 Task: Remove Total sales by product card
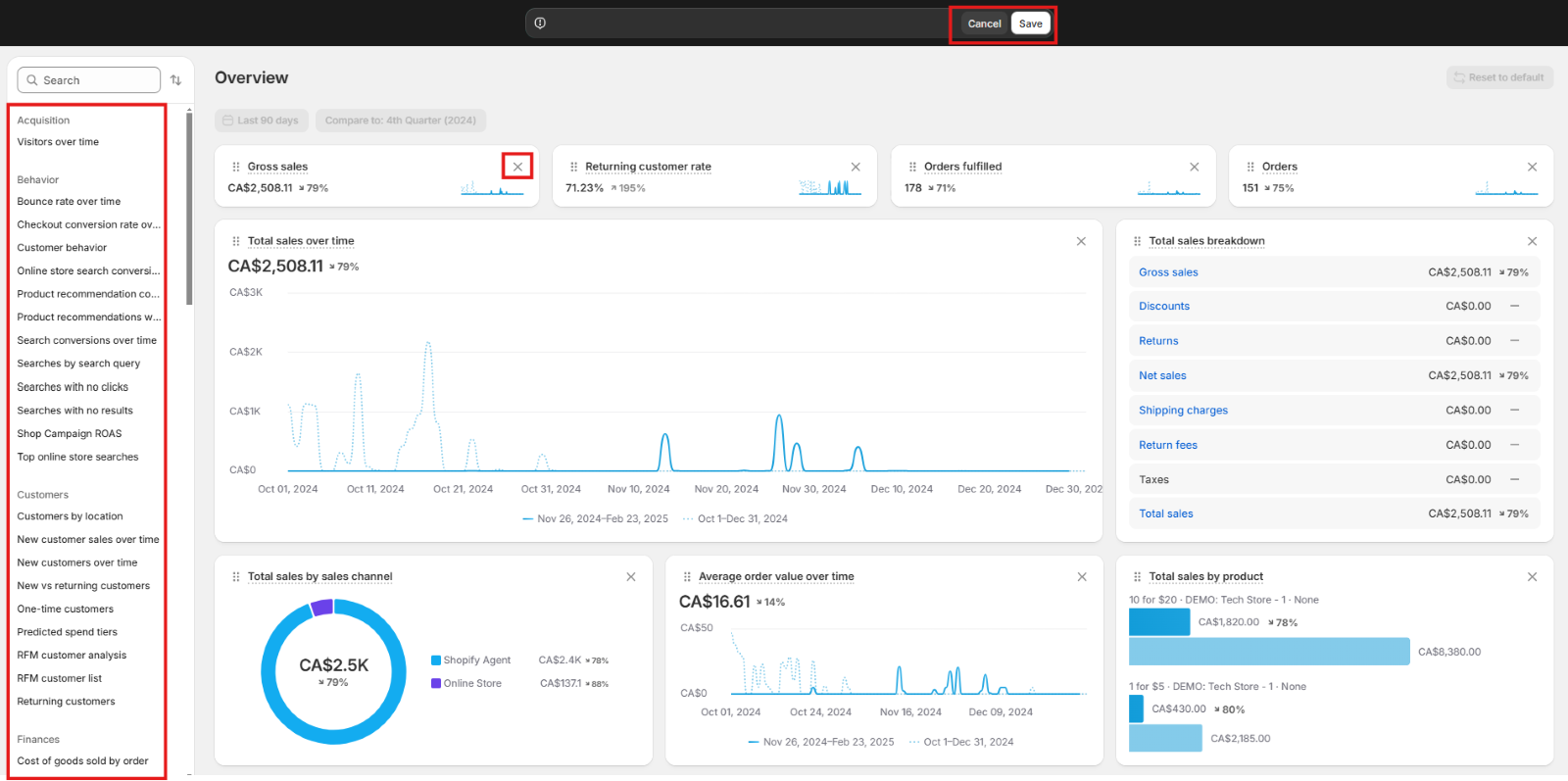point(1532,577)
